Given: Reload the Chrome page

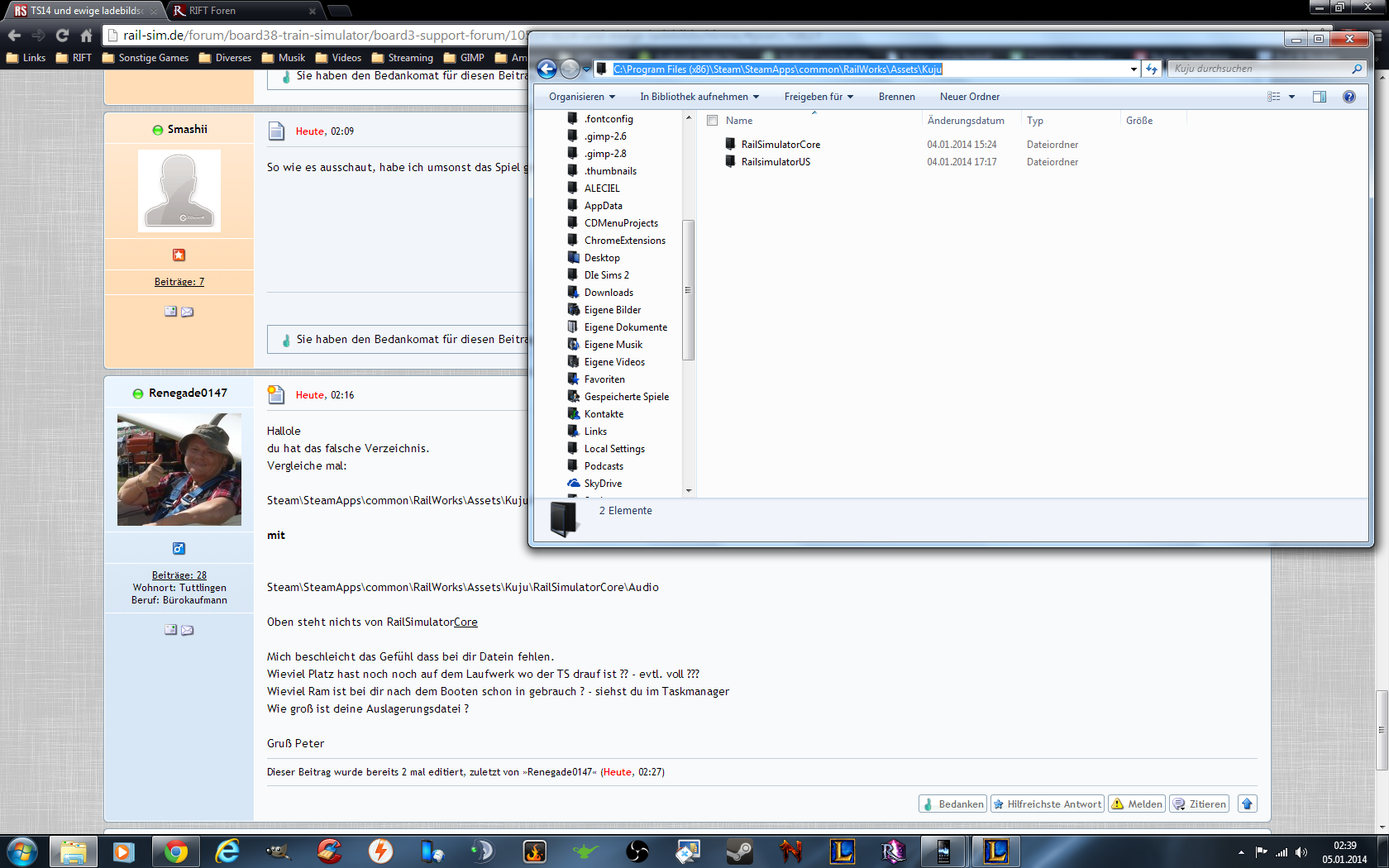Looking at the screenshot, I should (x=62, y=36).
